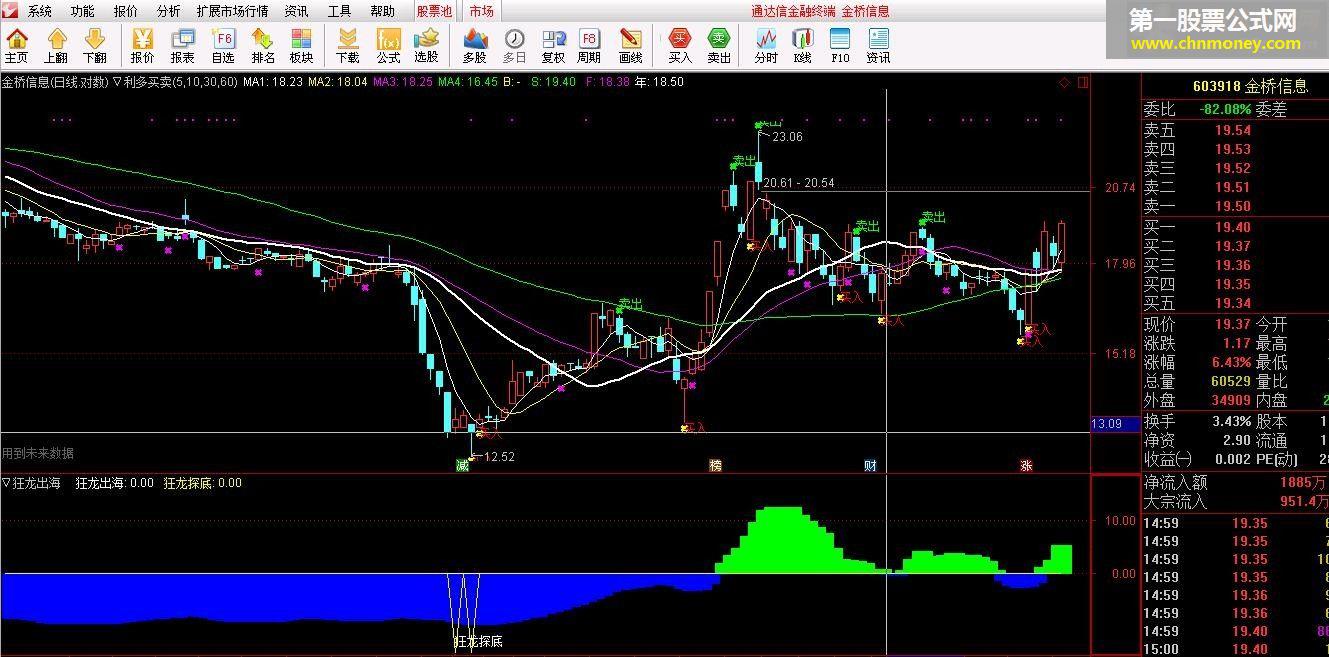Click the 金桥信息(日线 对数) chart title
The height and width of the screenshot is (657, 1329).
(55, 82)
